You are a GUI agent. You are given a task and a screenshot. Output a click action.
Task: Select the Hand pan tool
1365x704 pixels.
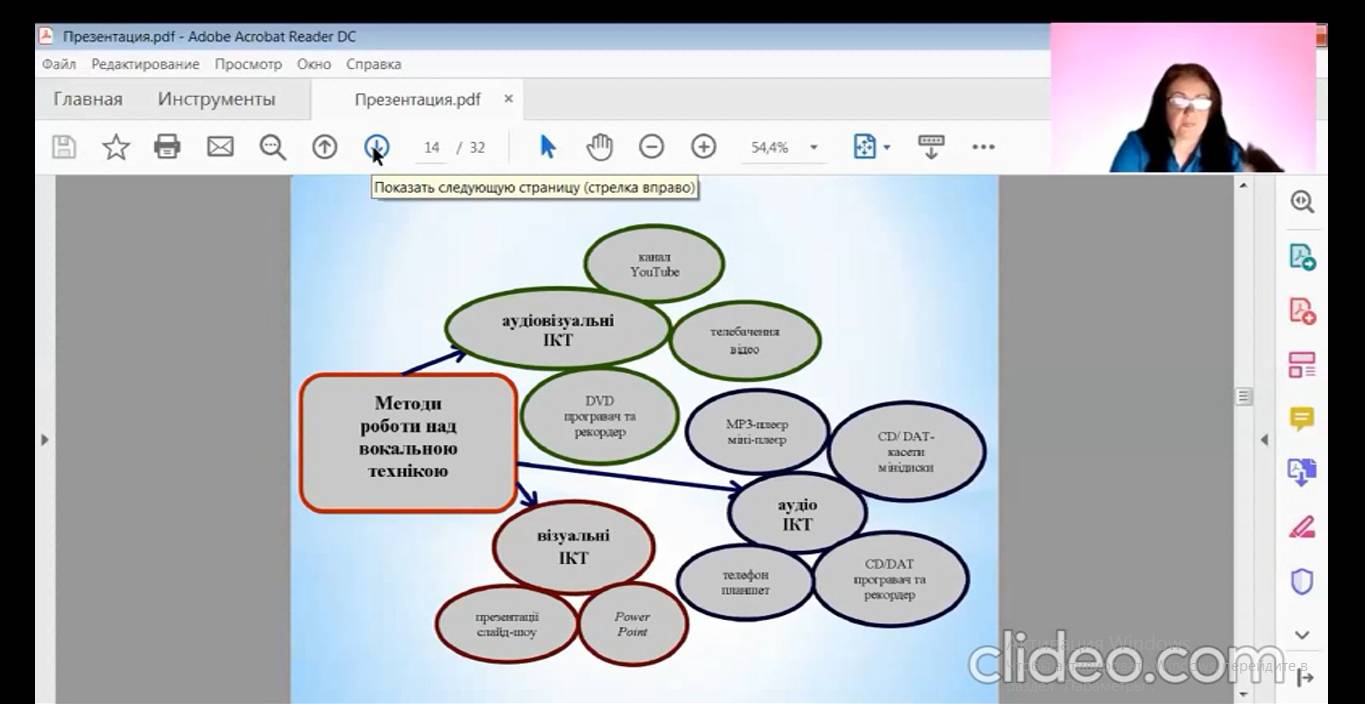[x=599, y=147]
